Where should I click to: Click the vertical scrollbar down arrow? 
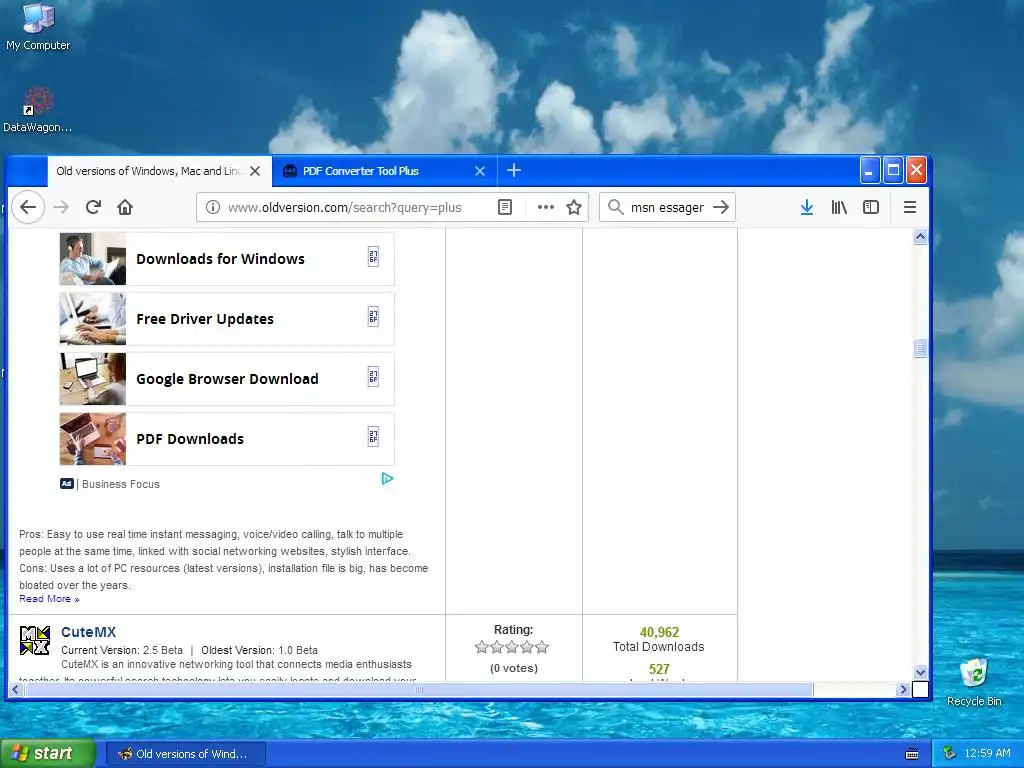pos(920,672)
